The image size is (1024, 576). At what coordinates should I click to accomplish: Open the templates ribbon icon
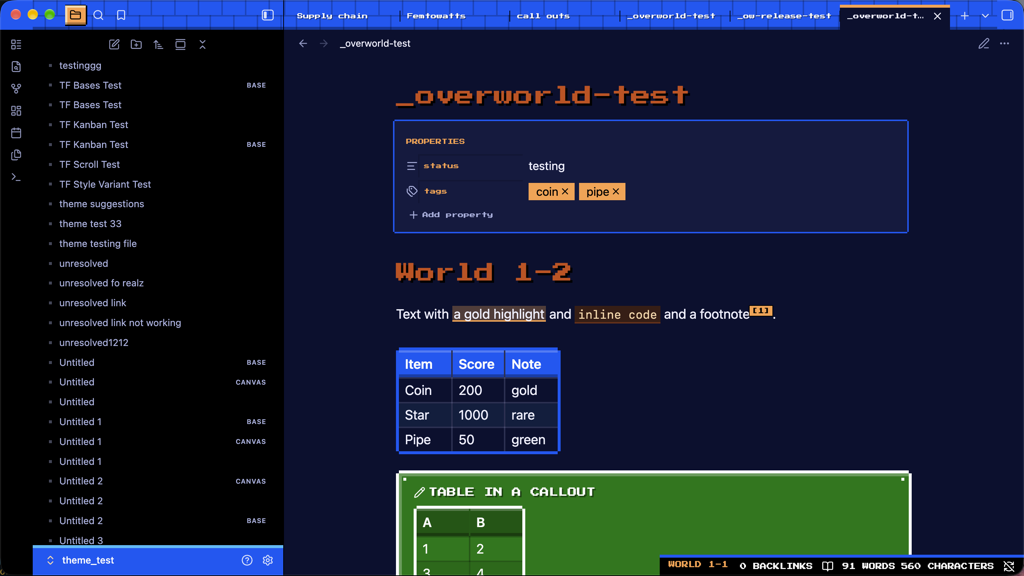coord(16,155)
